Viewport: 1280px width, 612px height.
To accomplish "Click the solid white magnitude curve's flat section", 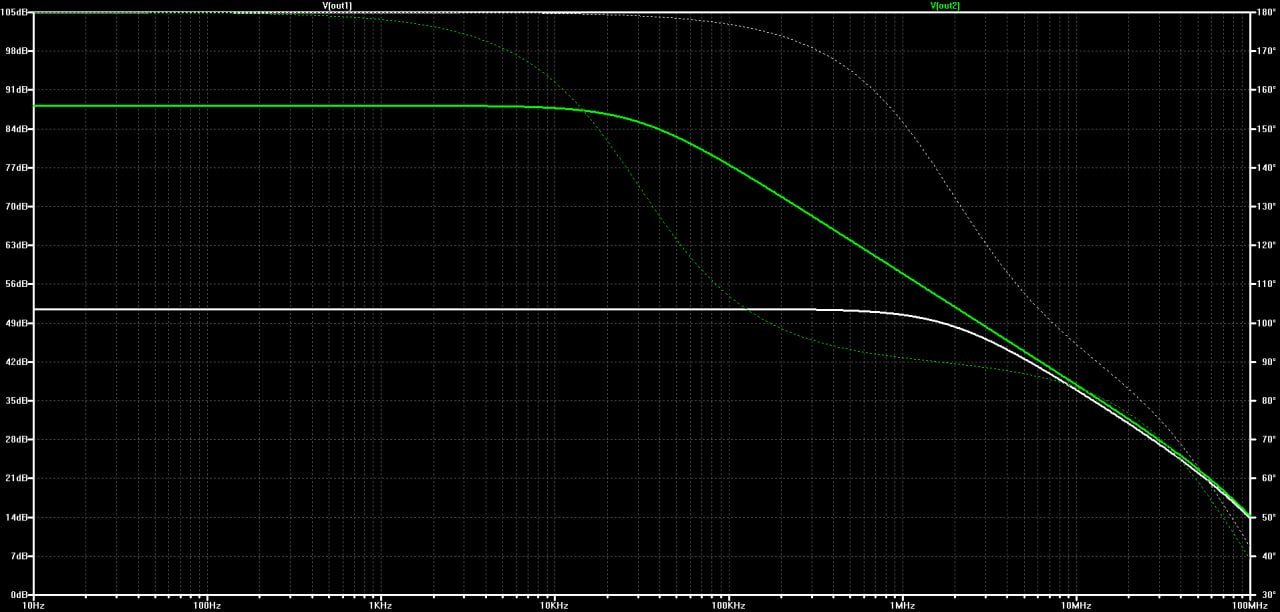I will [x=400, y=309].
